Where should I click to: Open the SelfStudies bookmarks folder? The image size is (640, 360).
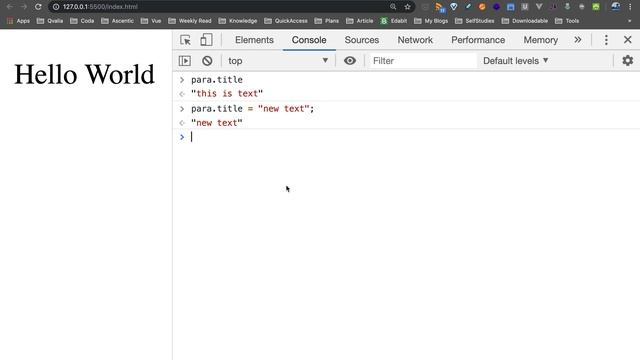pyautogui.click(x=474, y=21)
